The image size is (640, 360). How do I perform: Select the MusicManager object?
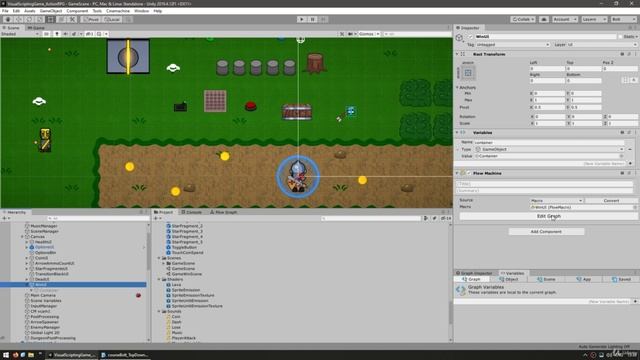44,226
